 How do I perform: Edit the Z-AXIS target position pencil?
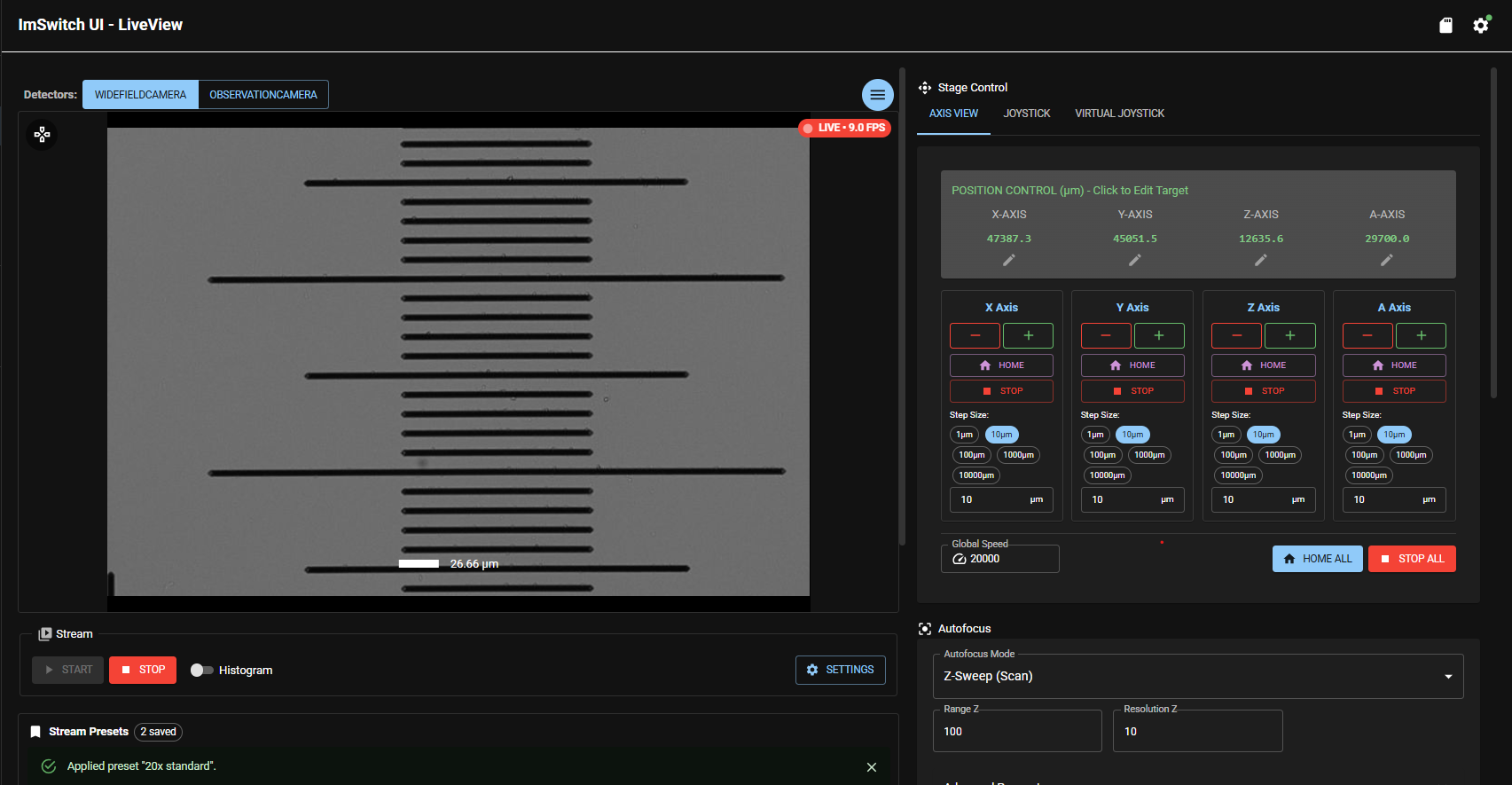coord(1261,260)
